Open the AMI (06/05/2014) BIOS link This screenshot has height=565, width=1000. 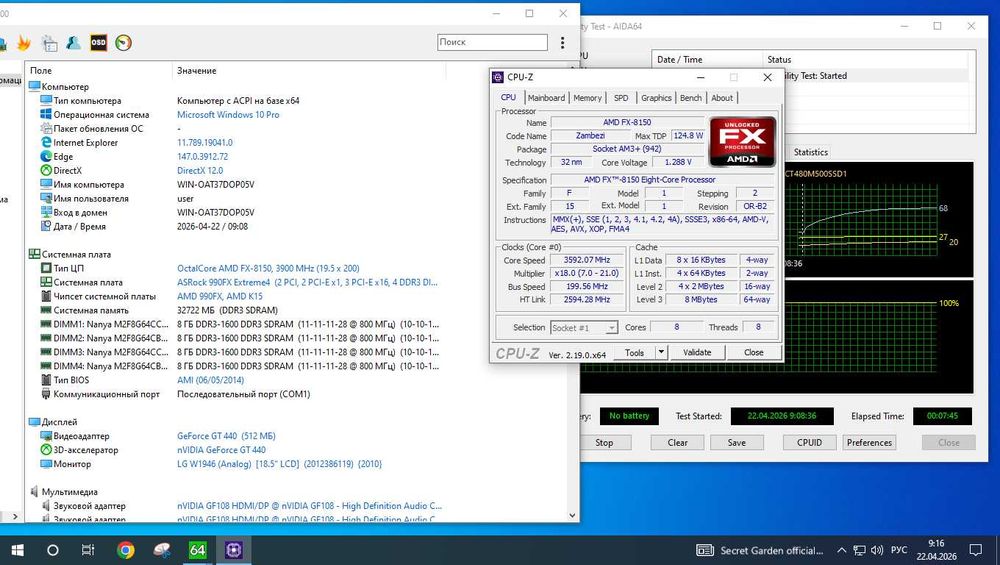(x=210, y=379)
